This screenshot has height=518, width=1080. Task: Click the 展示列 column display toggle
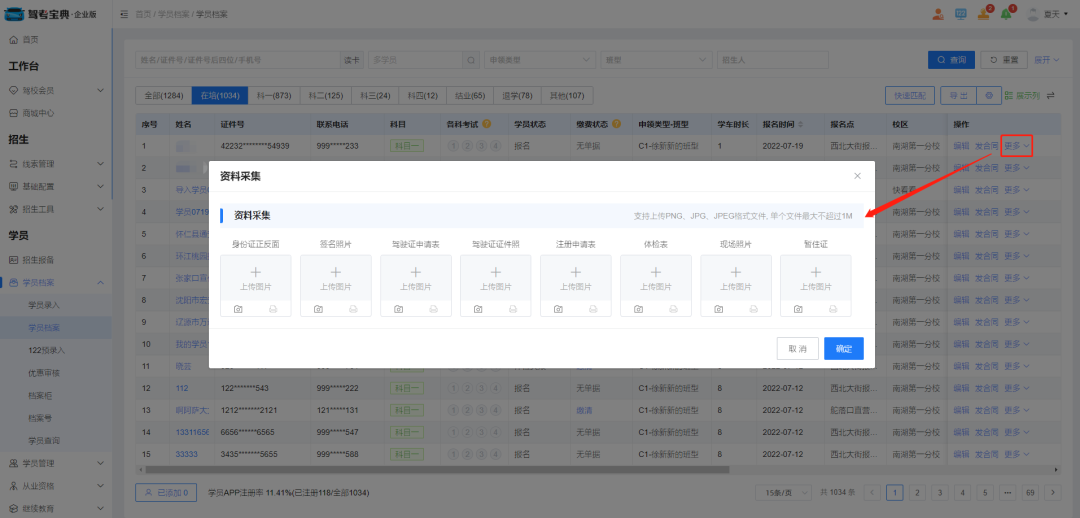1022,96
